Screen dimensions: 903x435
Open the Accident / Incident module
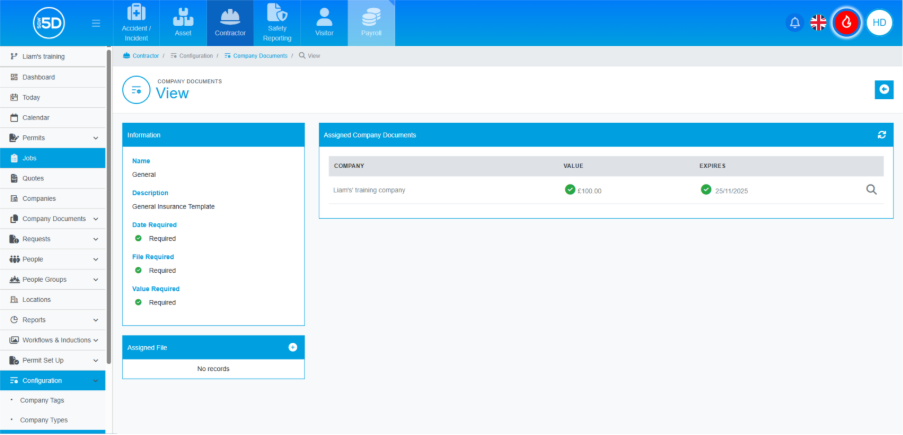pyautogui.click(x=136, y=23)
